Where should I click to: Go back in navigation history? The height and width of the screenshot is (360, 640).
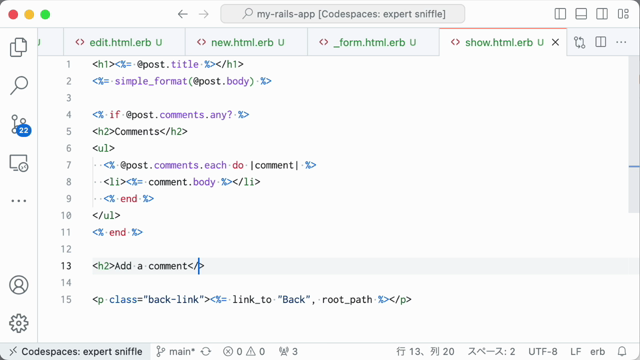[182, 14]
